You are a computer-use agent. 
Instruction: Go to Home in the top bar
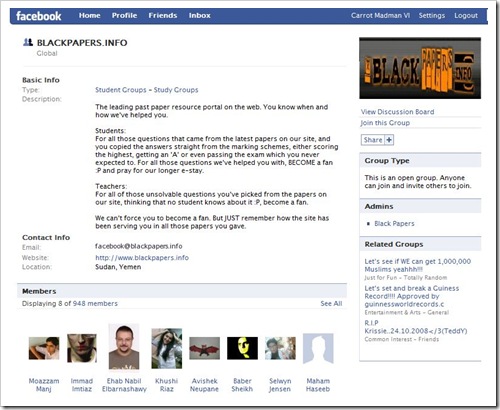click(x=90, y=15)
